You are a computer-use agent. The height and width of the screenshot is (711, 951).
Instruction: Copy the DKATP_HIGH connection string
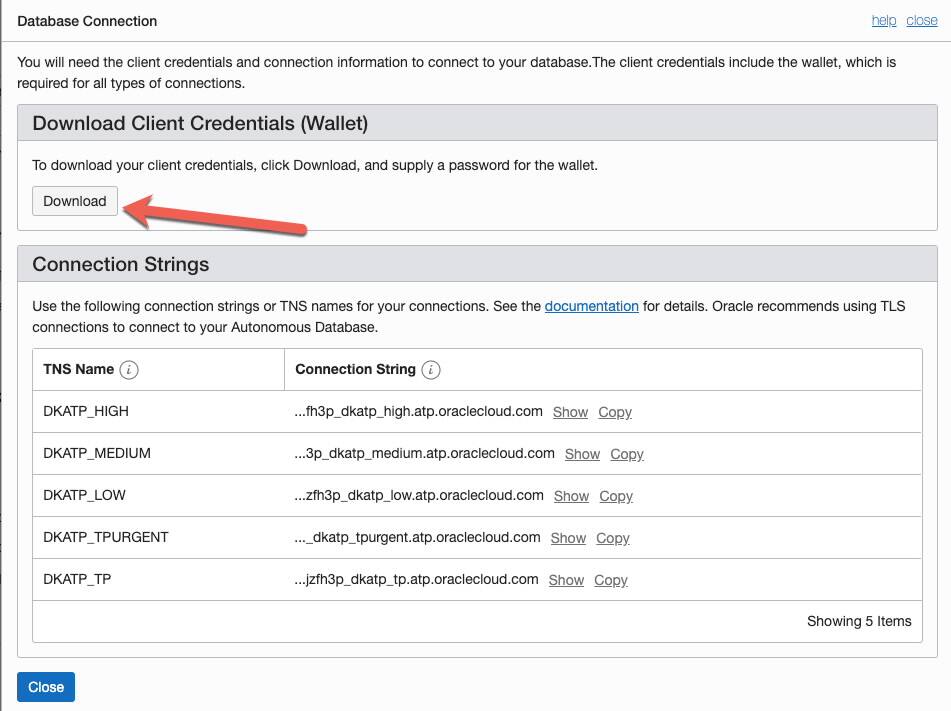(615, 412)
